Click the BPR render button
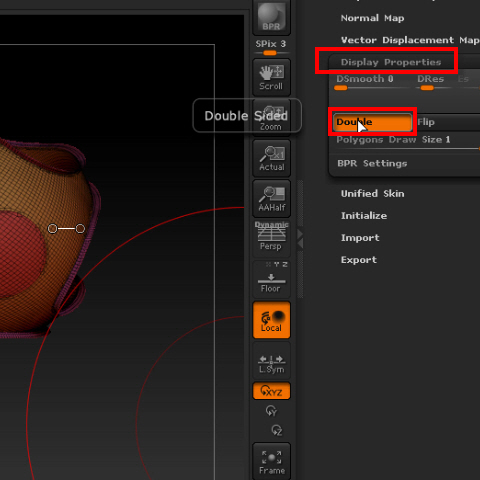Image resolution: width=480 pixels, height=480 pixels. [271, 17]
